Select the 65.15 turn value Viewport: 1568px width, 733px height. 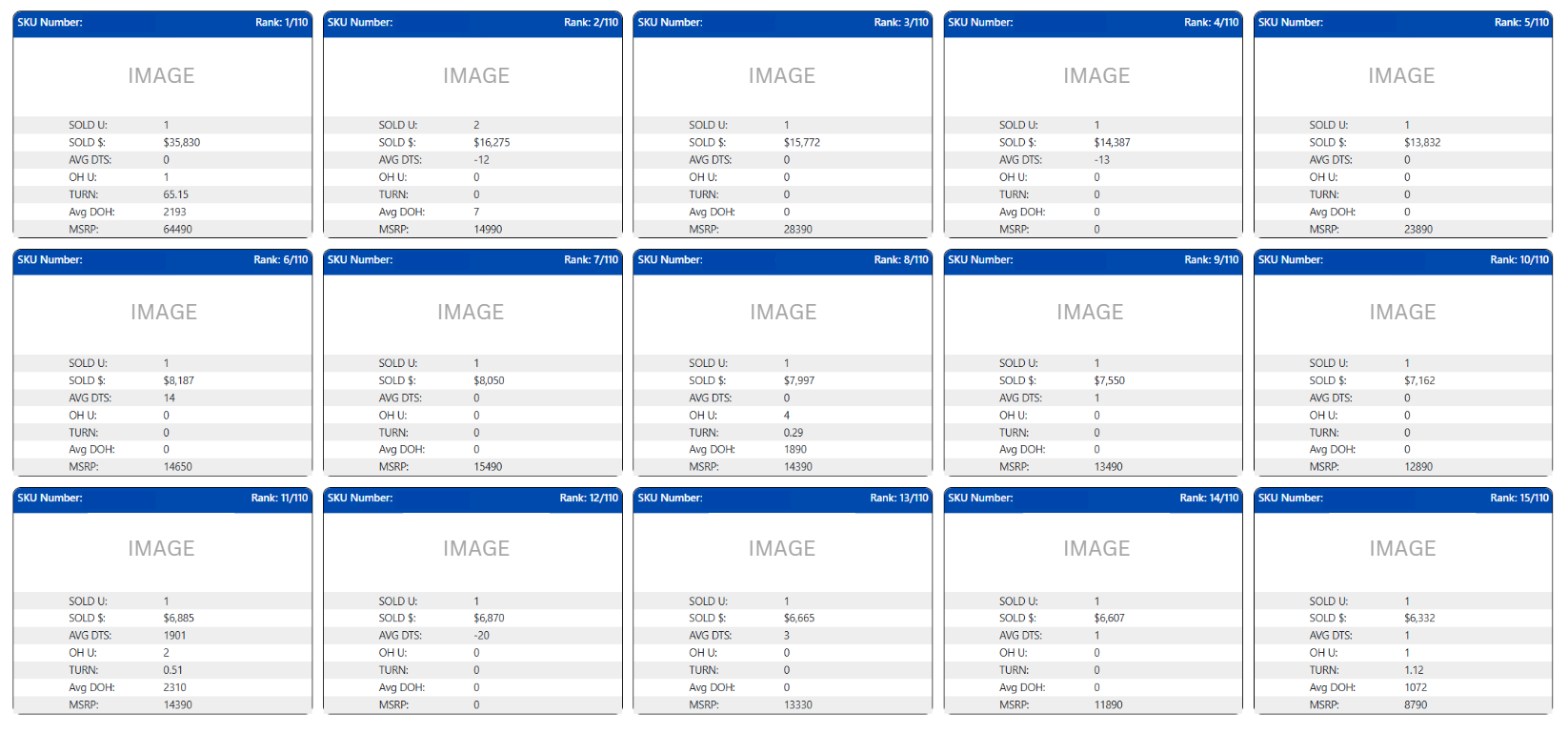(175, 194)
